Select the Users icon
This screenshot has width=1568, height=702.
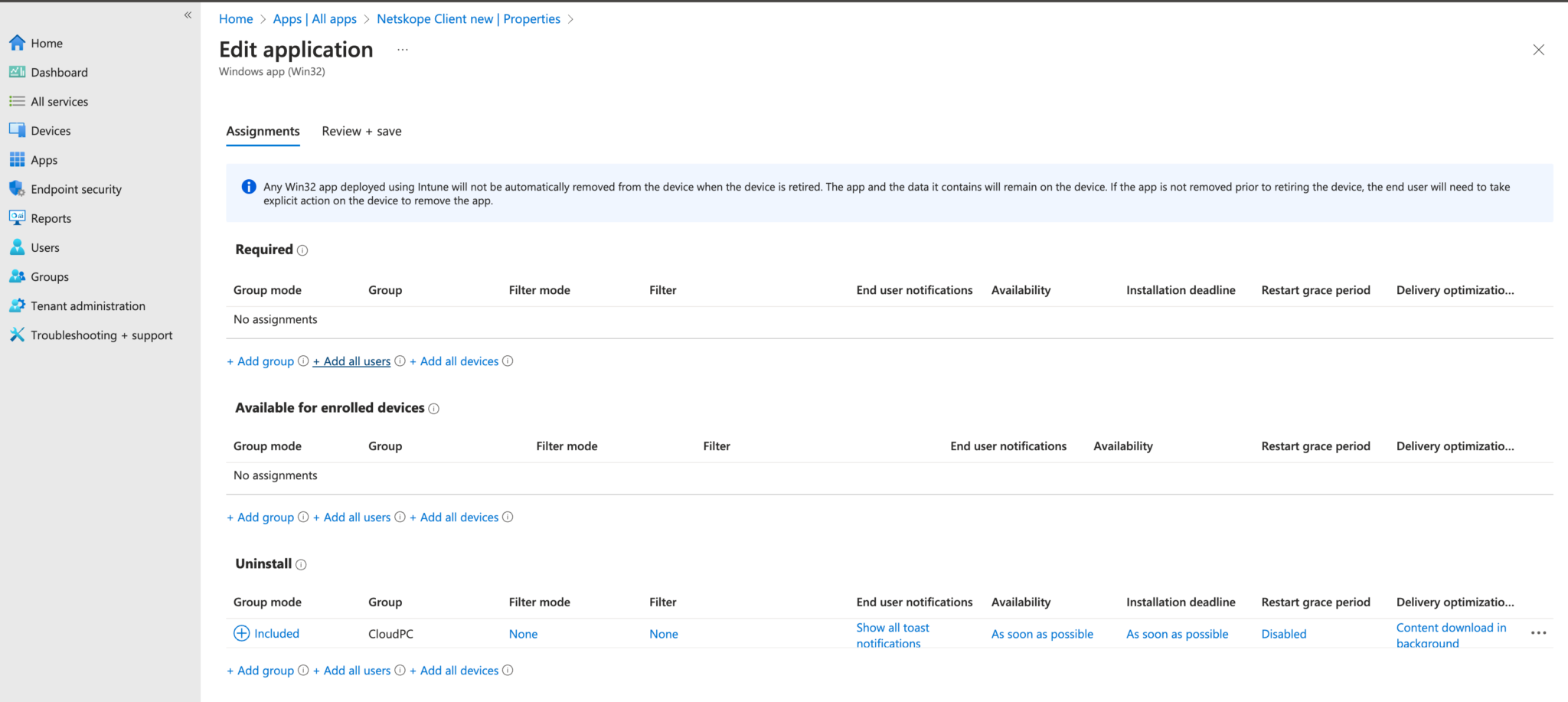click(18, 247)
